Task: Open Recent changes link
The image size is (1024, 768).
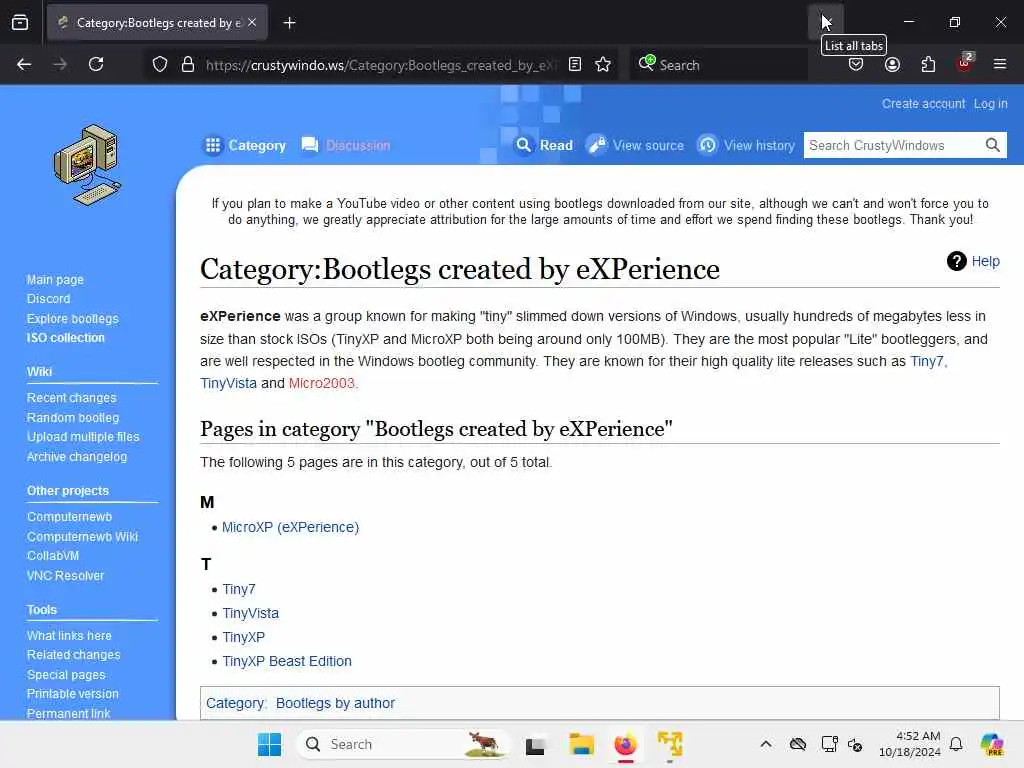Action: tap(71, 398)
